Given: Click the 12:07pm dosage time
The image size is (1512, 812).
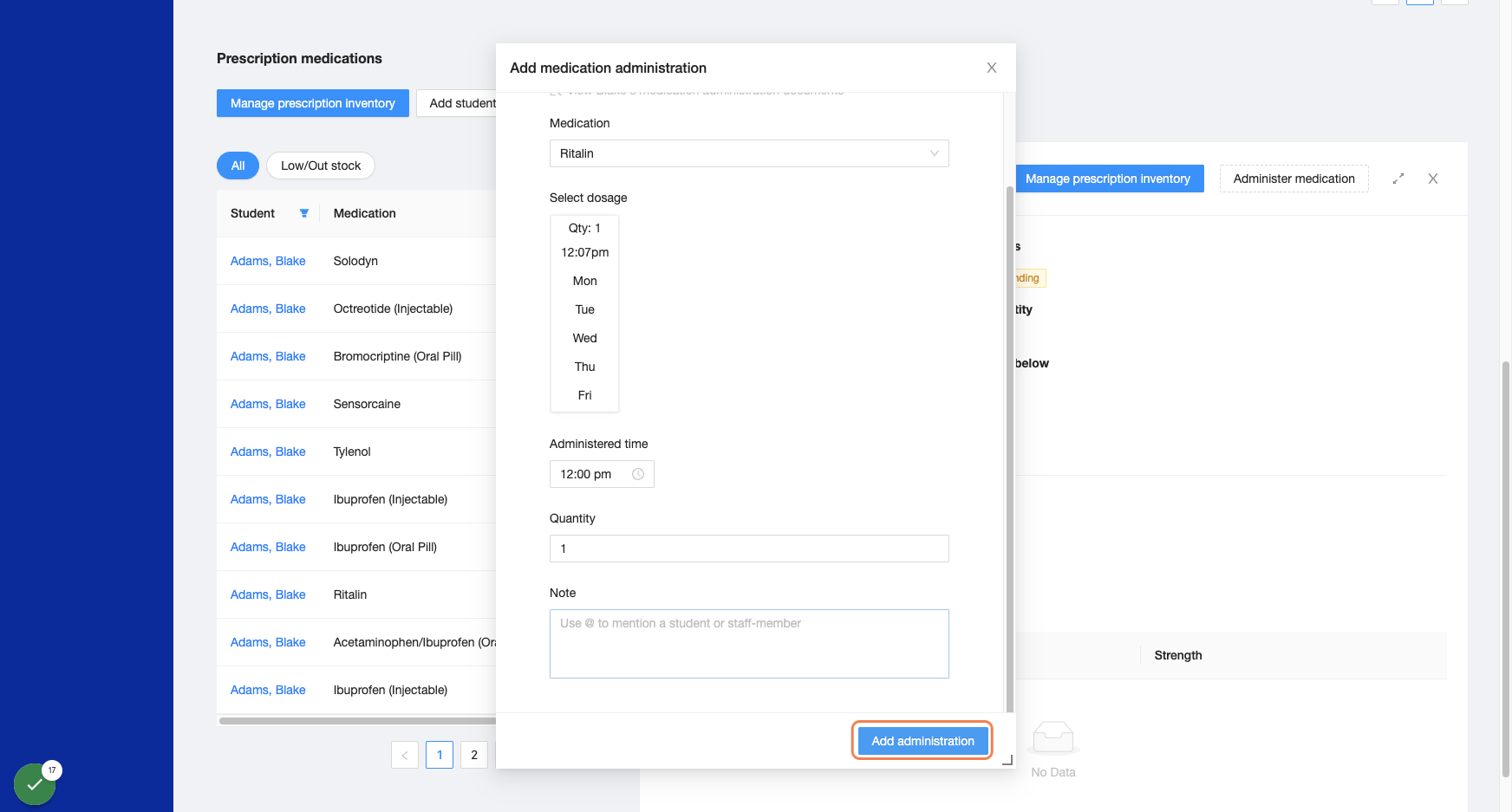Looking at the screenshot, I should [x=585, y=252].
